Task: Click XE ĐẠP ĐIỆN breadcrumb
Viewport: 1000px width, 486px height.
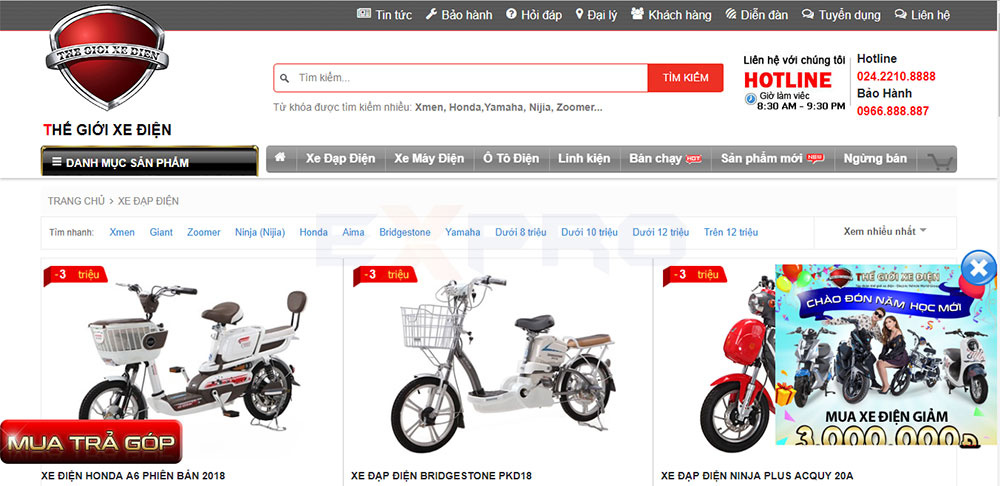Action: [148, 201]
